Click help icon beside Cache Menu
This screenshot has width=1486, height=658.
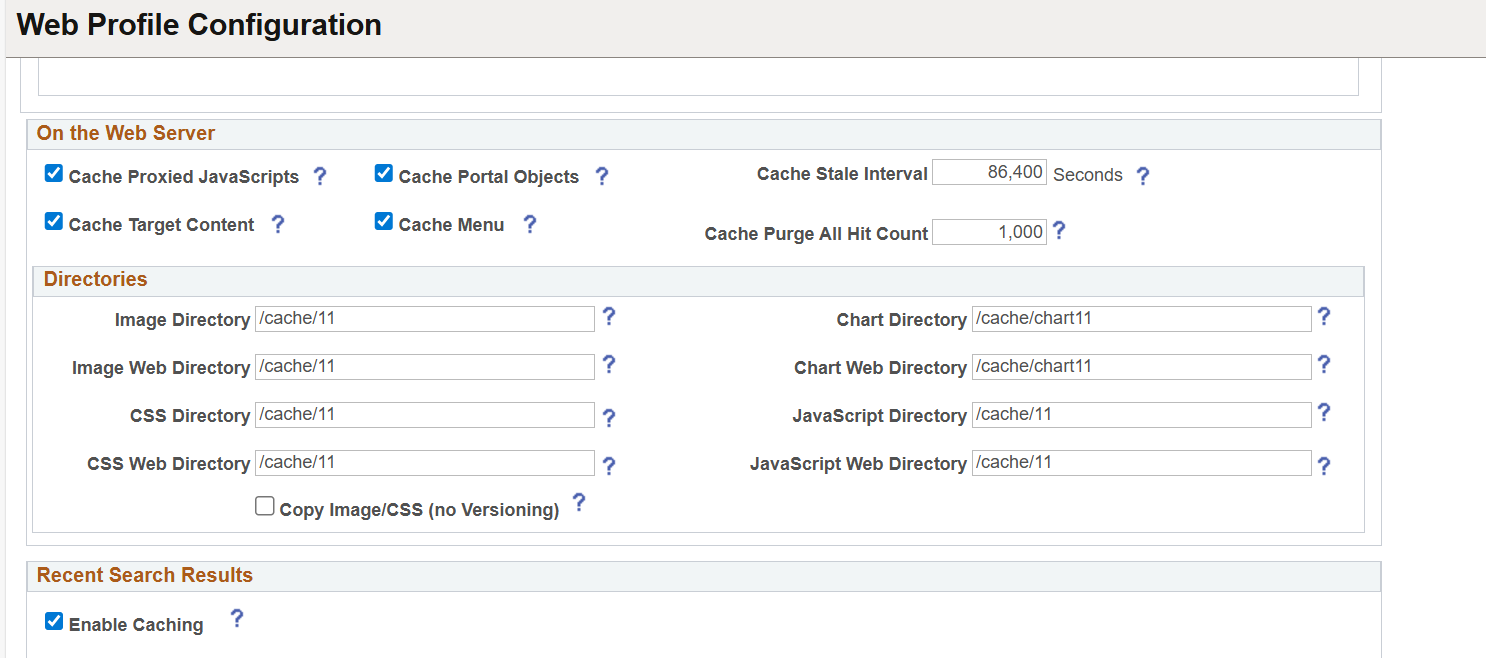(530, 224)
